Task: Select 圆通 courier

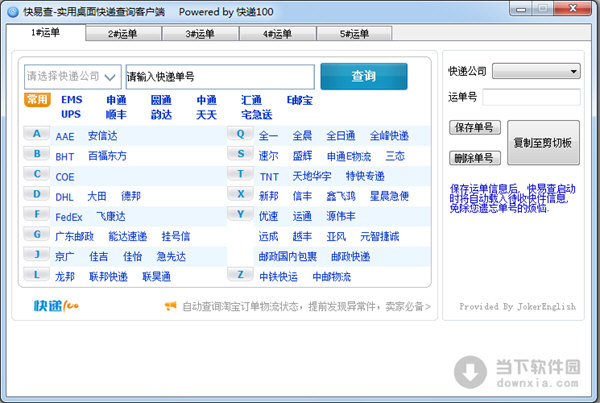Action: pos(161,100)
